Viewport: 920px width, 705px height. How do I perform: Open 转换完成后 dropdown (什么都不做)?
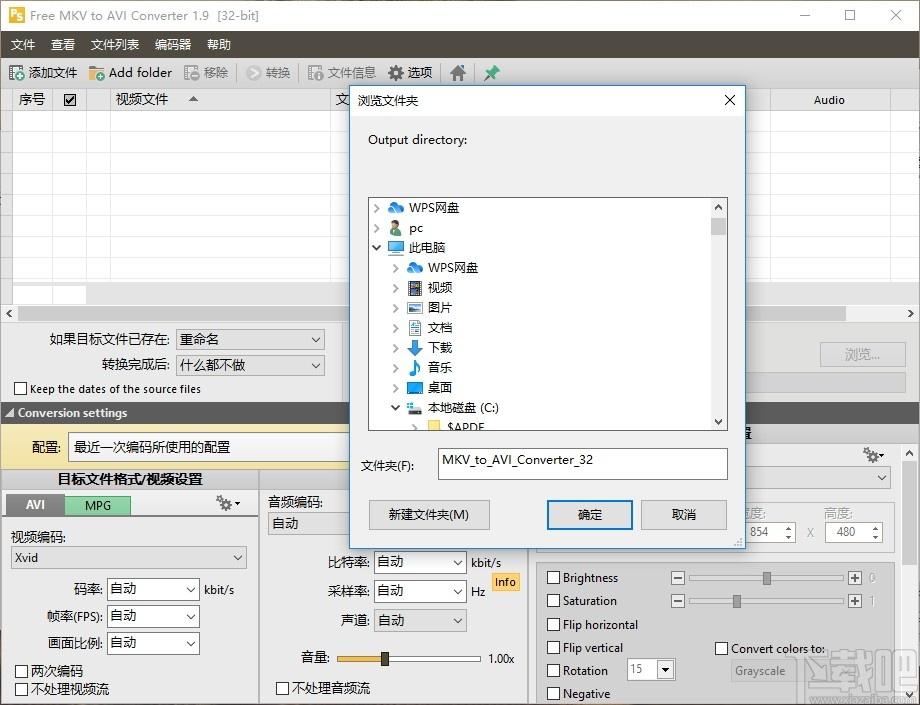coord(250,365)
